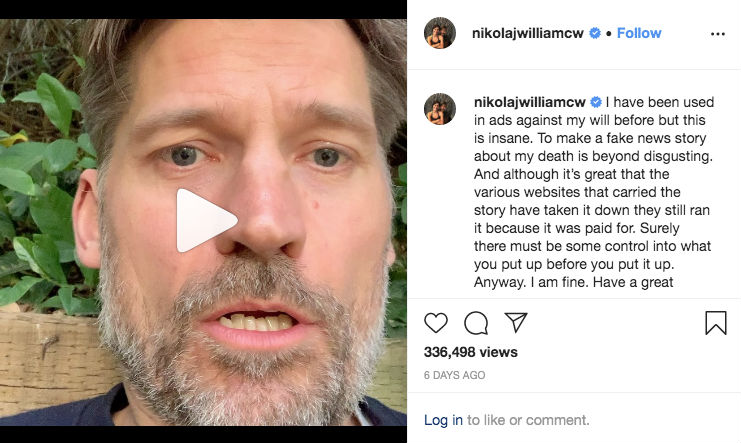Follow the nikolajwilliamcw account
The height and width of the screenshot is (443, 741).
[x=639, y=33]
